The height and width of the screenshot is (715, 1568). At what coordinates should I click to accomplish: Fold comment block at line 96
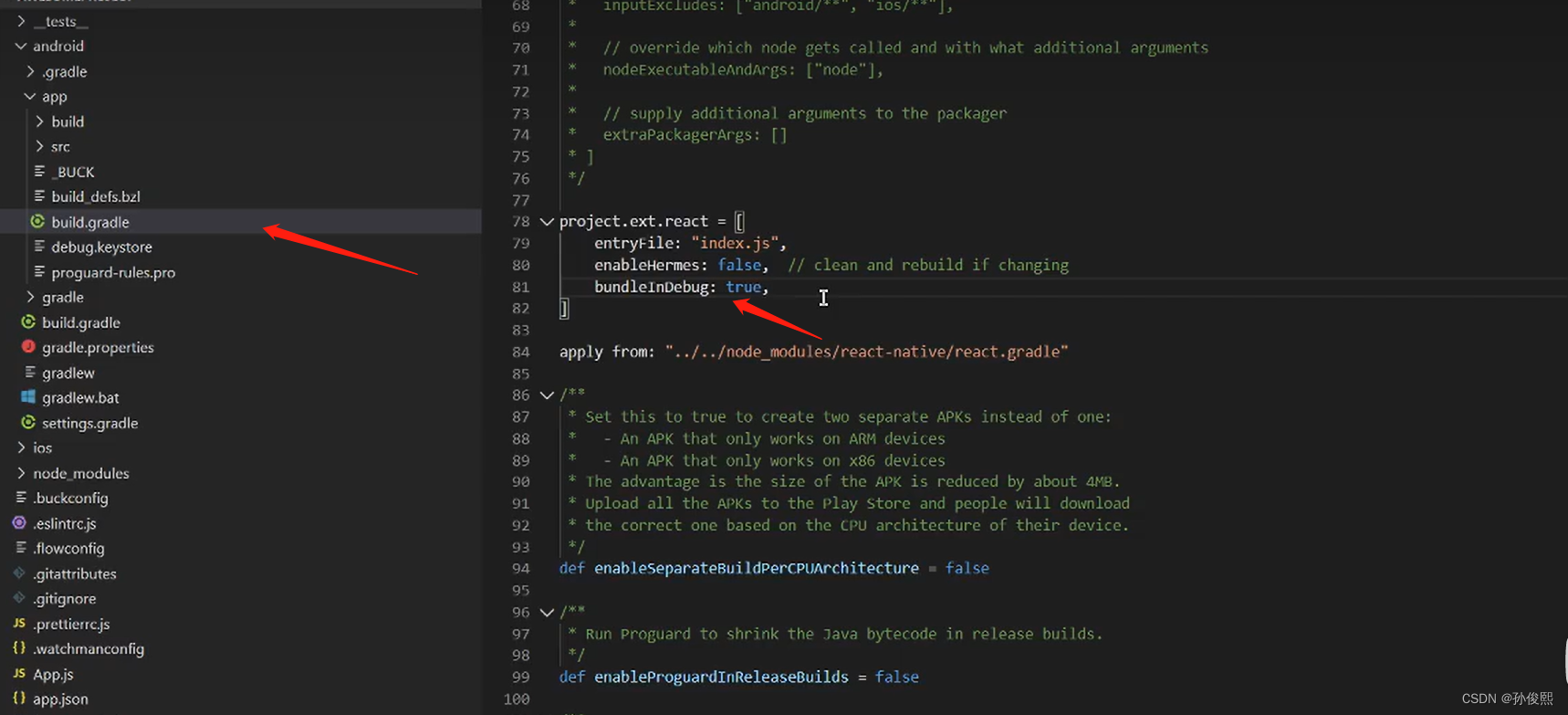547,613
